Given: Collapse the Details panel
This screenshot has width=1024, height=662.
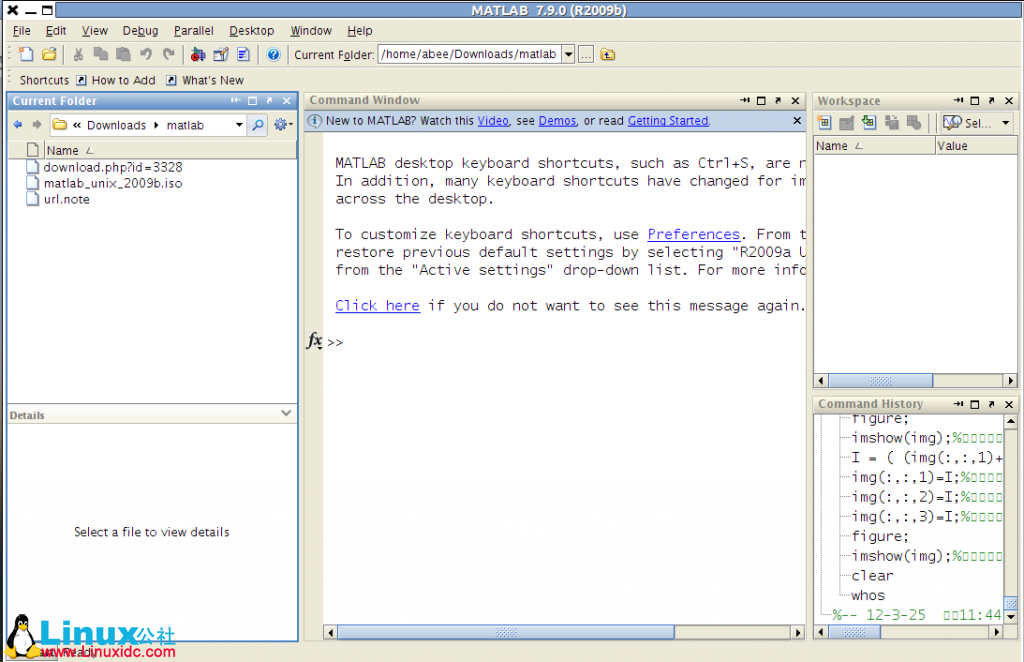Looking at the screenshot, I should pyautogui.click(x=286, y=413).
